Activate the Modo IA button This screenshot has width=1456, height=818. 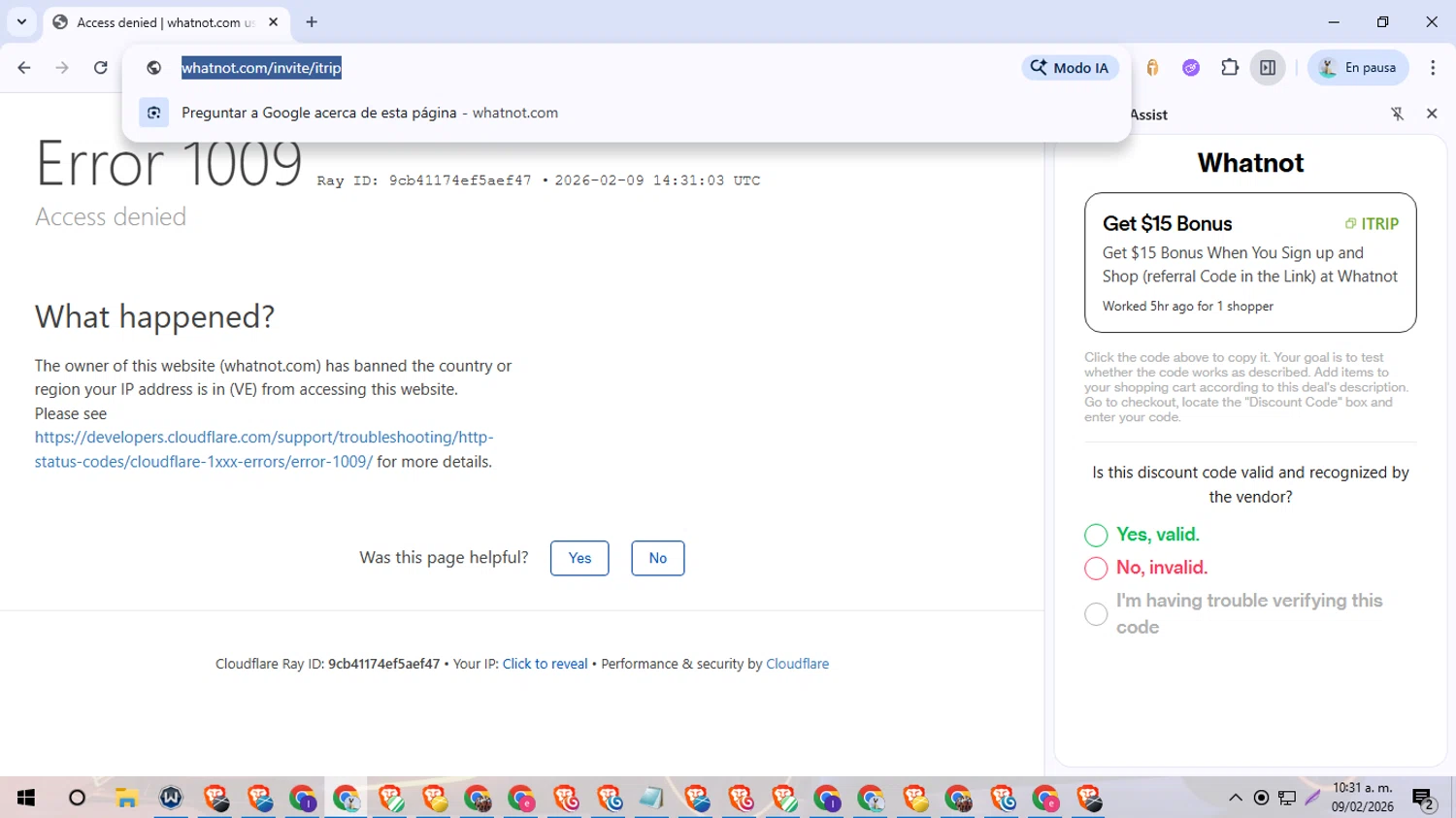(1070, 68)
